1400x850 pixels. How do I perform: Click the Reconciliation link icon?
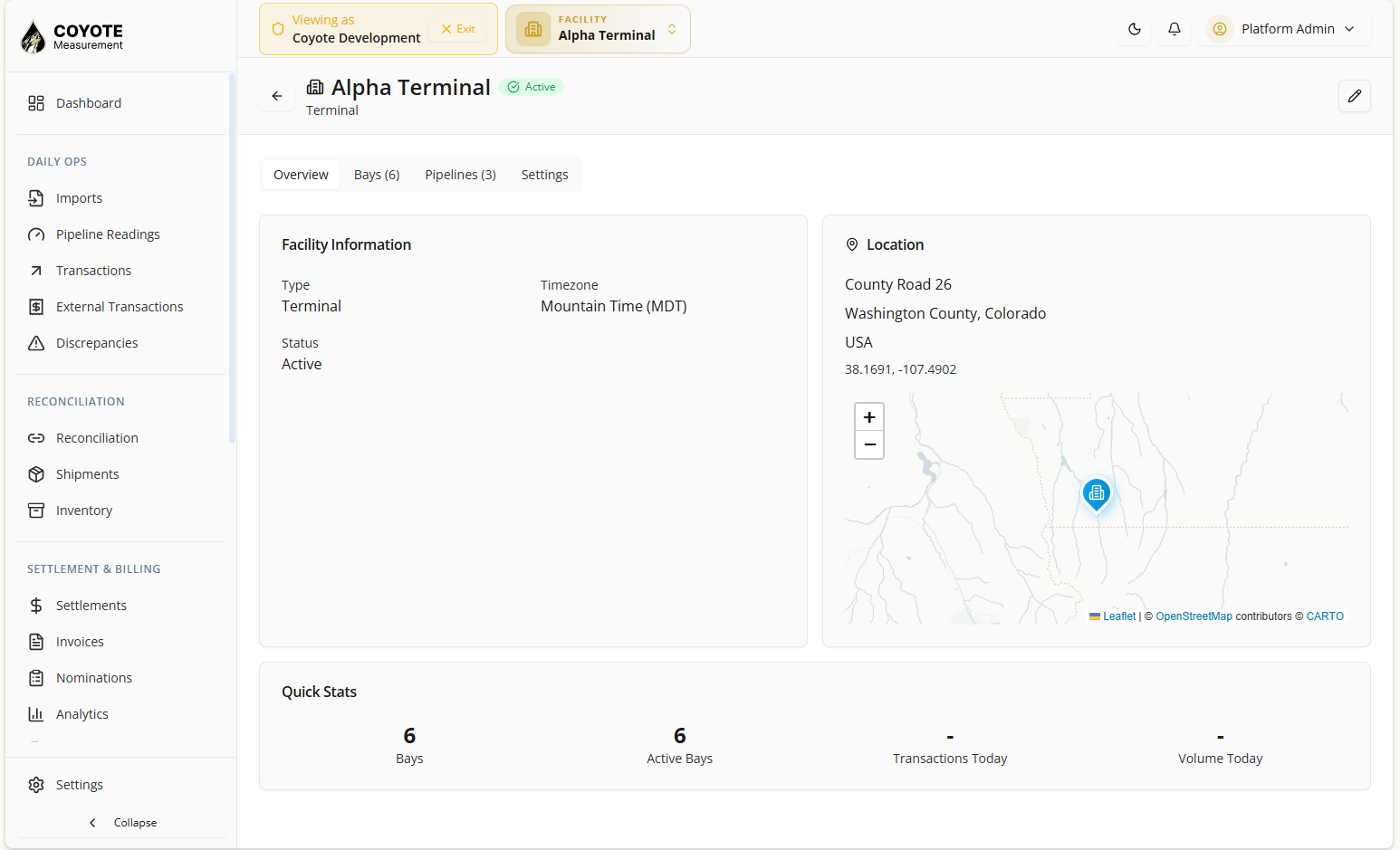pos(36,438)
